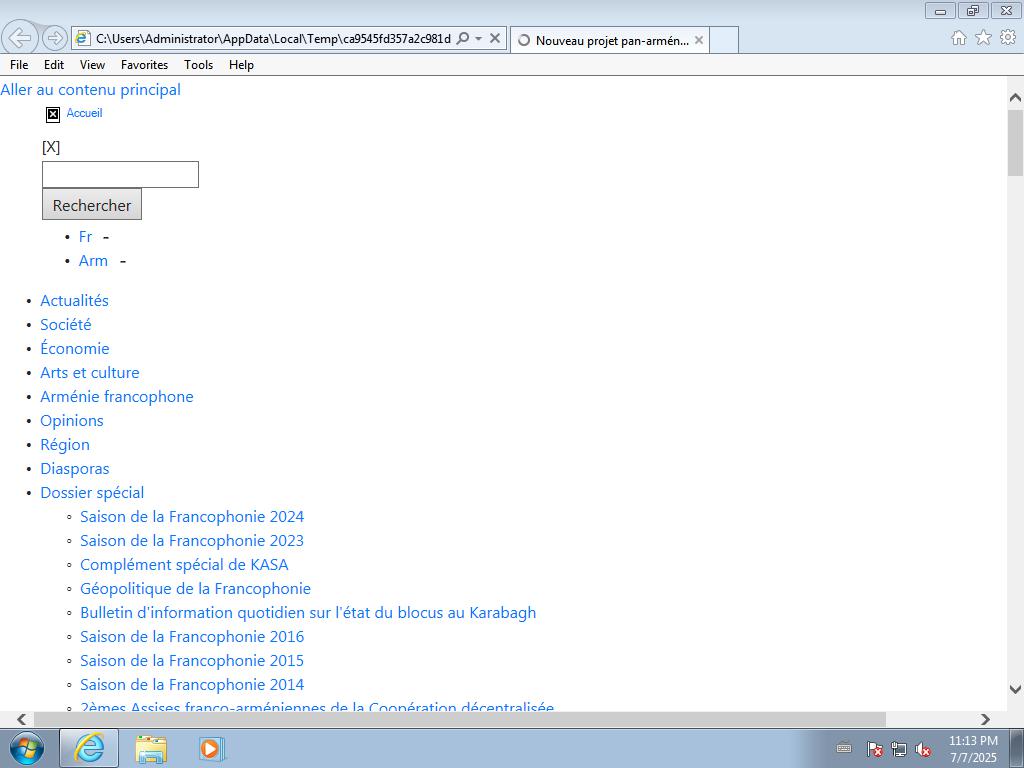Viewport: 1024px width, 768px height.
Task: Click the search text input field
Action: tap(120, 175)
